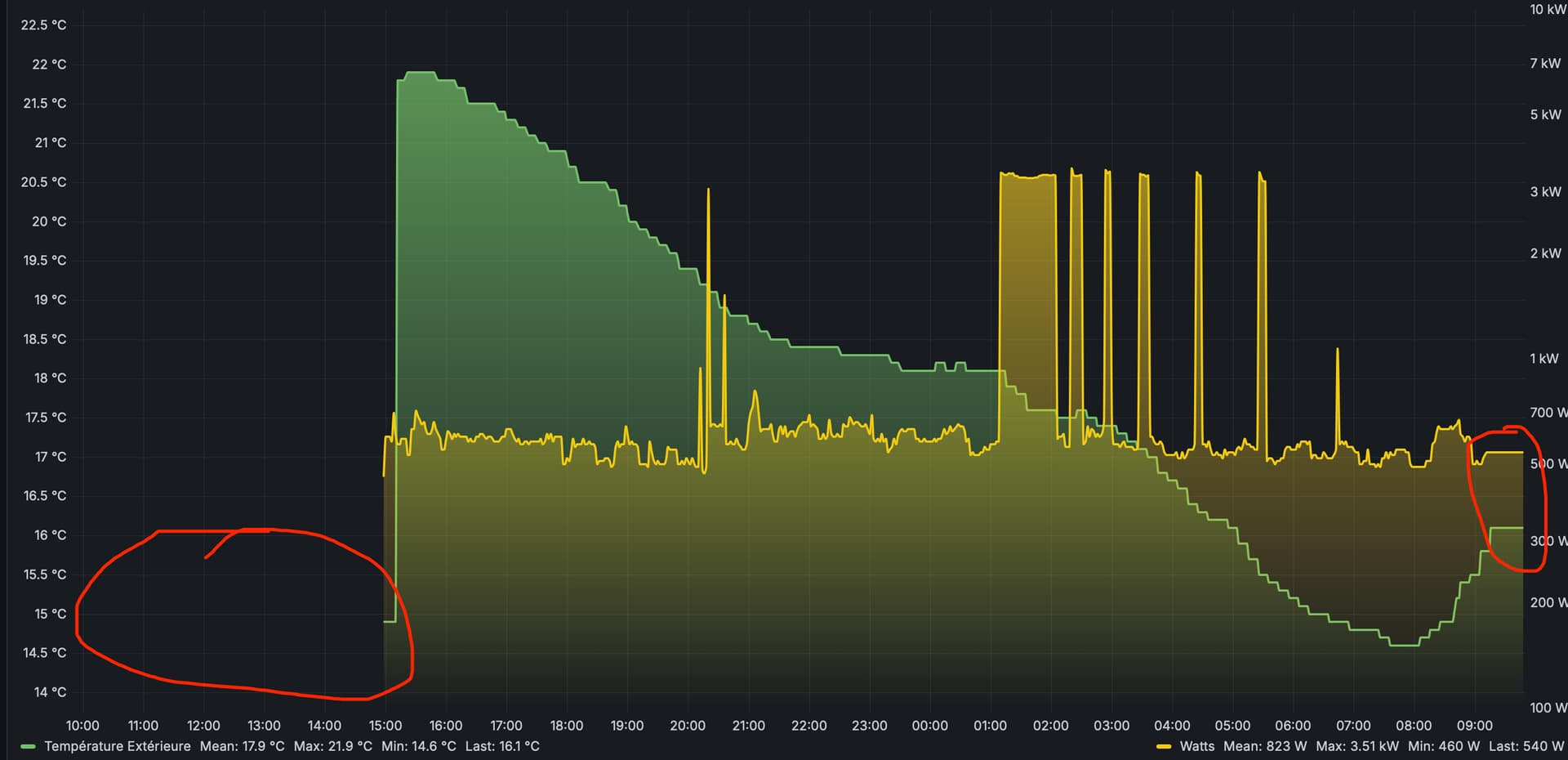
Task: Toggle the Température Extérieure series in legend
Action: 118,746
